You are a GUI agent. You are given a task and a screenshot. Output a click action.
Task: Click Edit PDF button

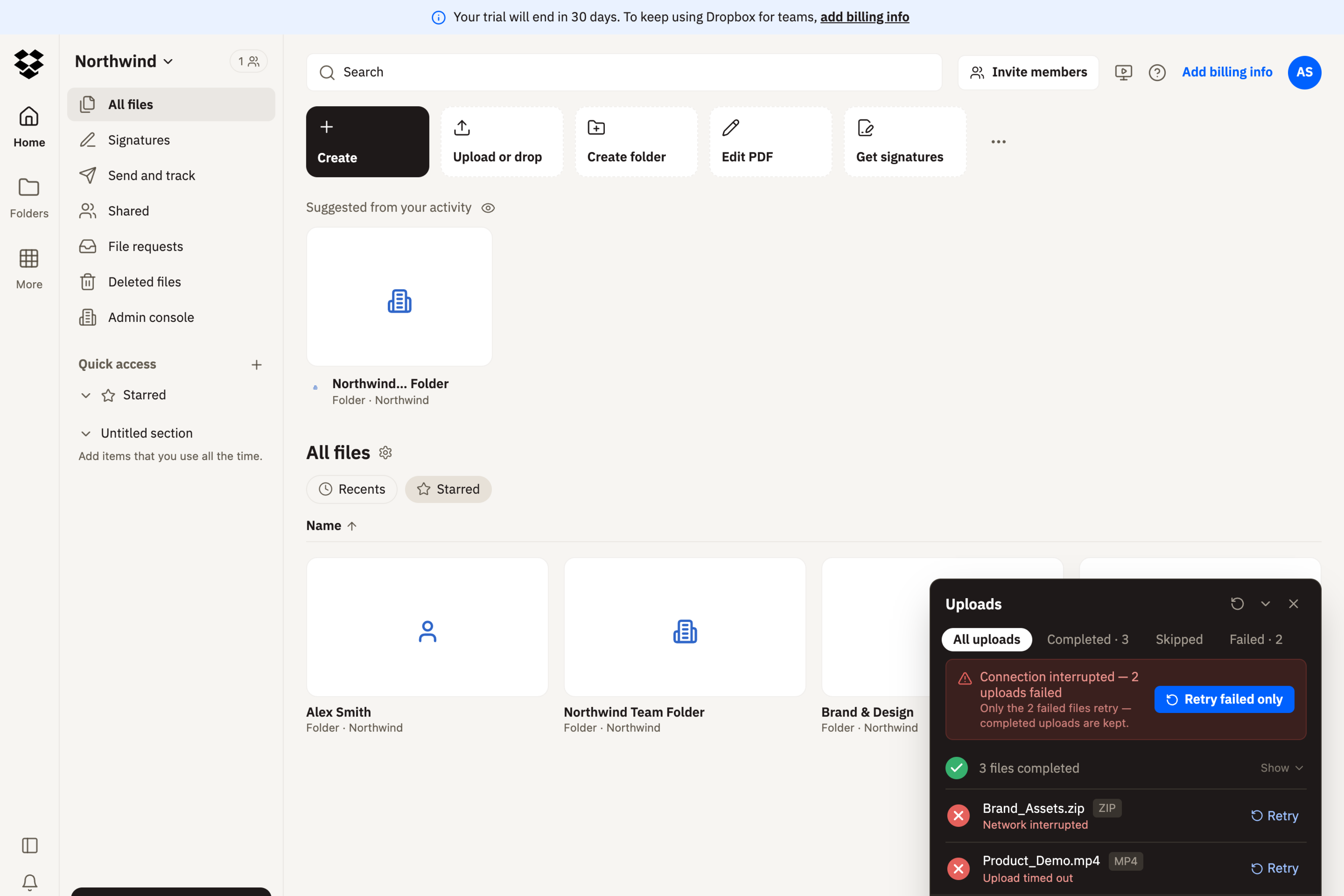coord(770,142)
